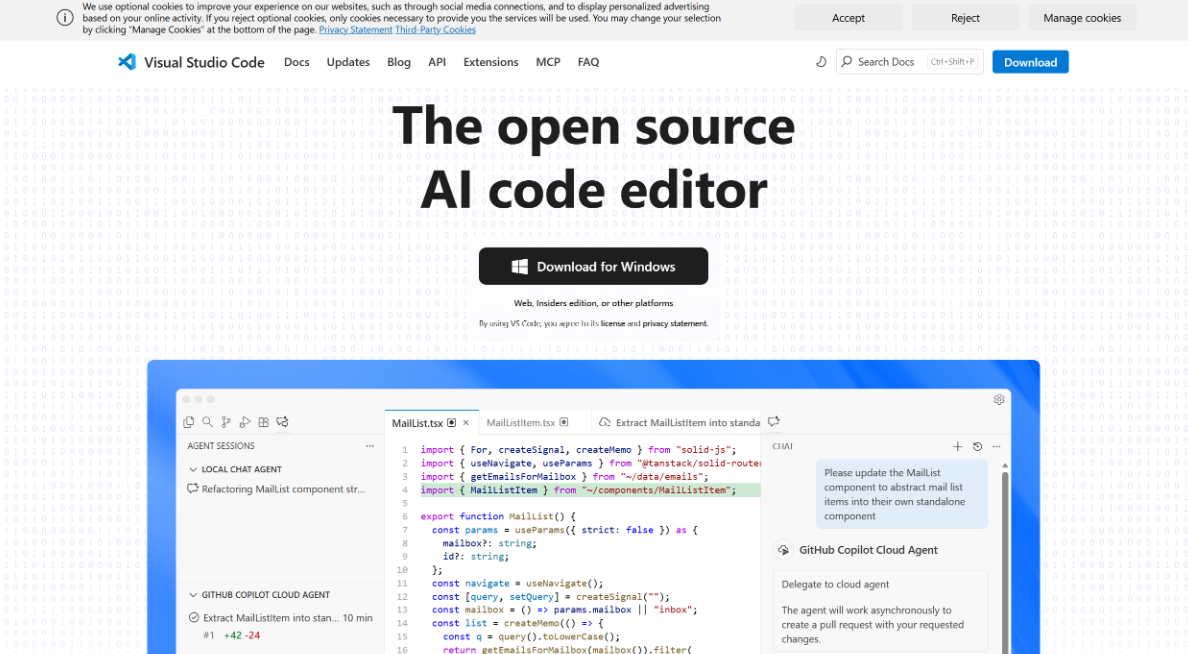Open the Agent Sessions more options ellipsis
Screen dimensions: 1188x654
369,446
